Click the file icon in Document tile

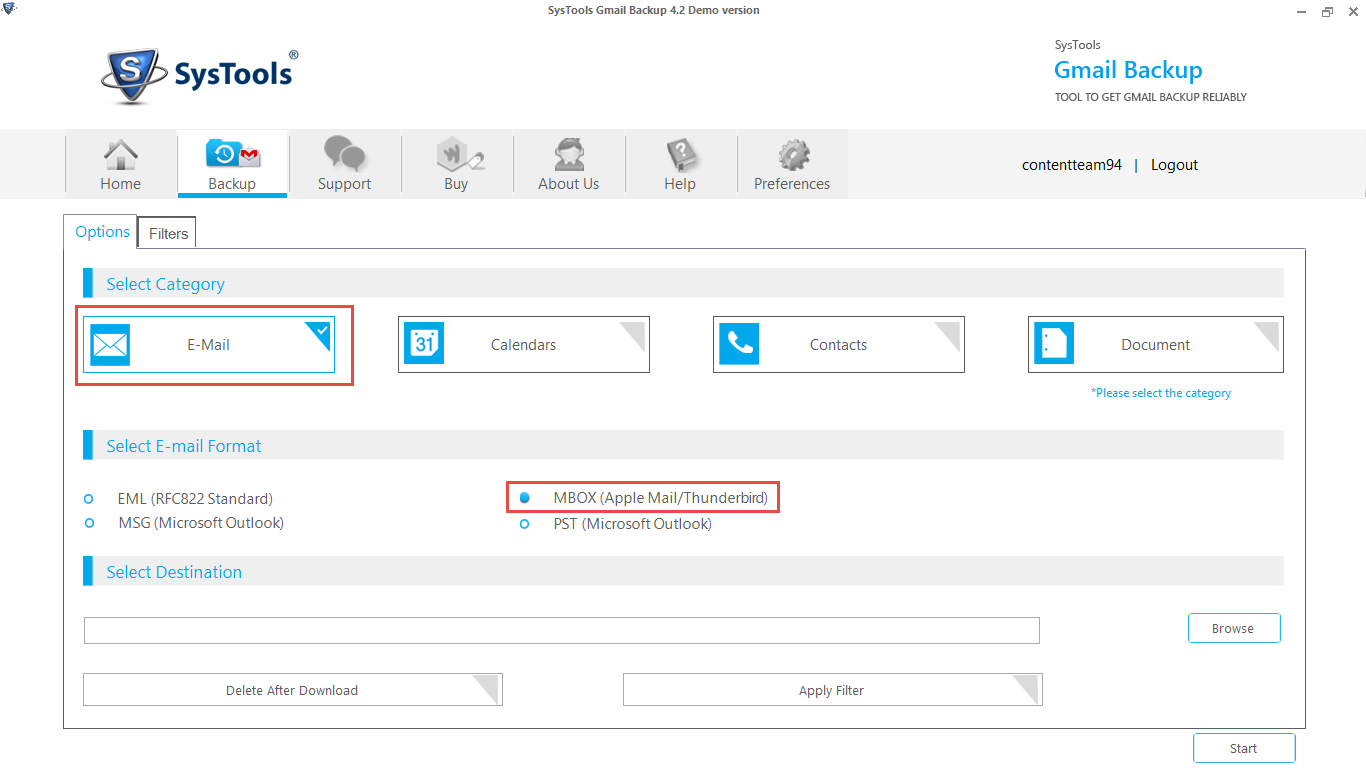pyautogui.click(x=1054, y=344)
